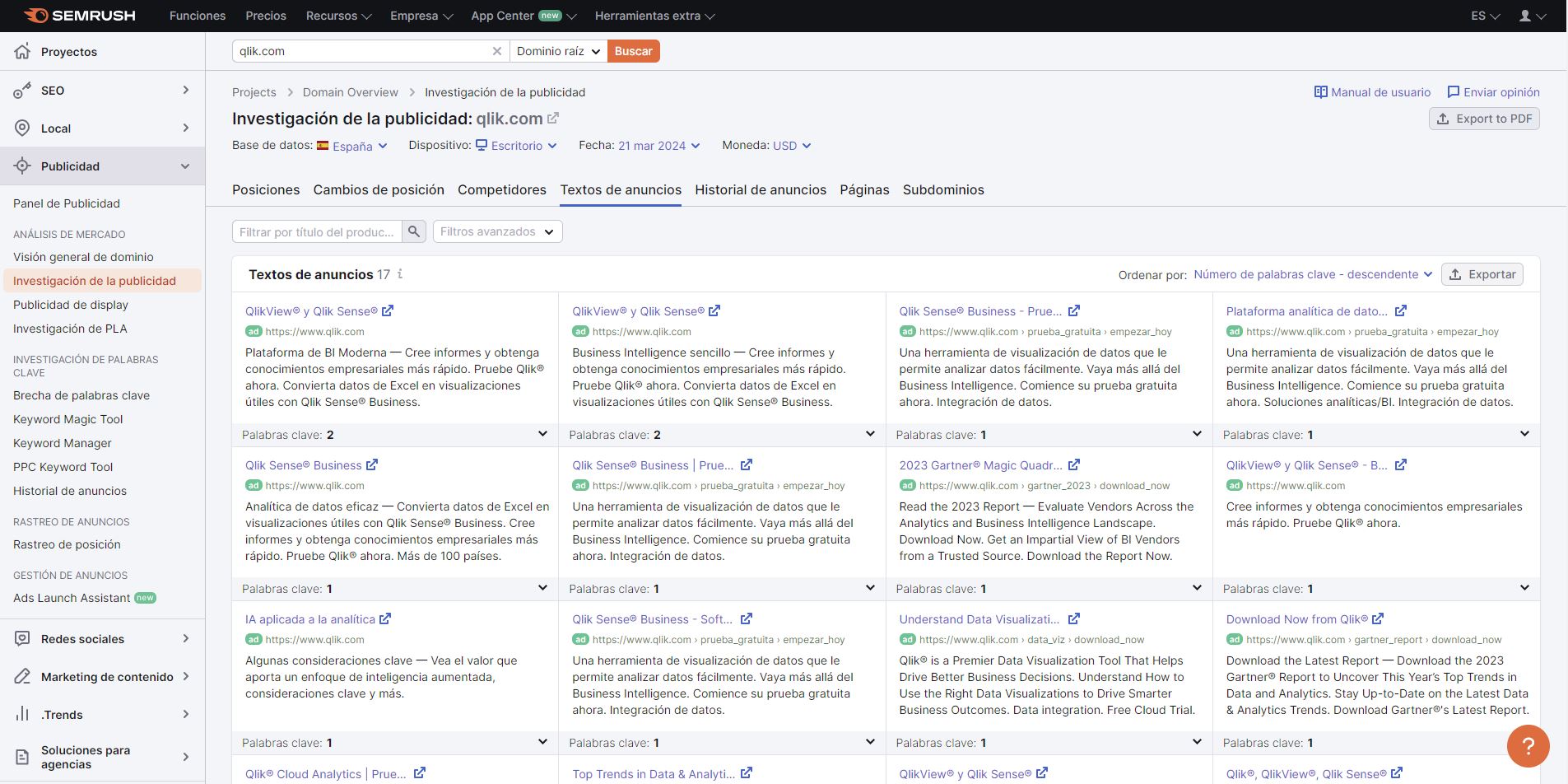
Task: Click the Semrush logo
Action: click(79, 16)
